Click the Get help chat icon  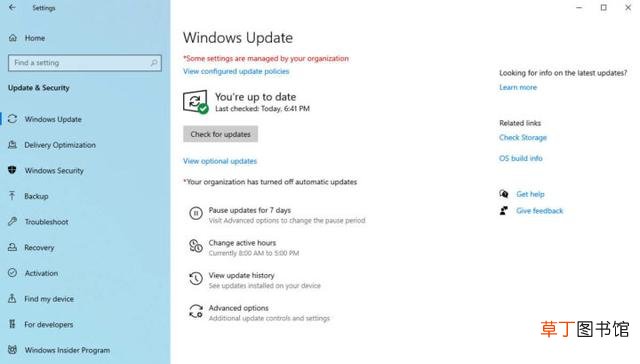(504, 194)
